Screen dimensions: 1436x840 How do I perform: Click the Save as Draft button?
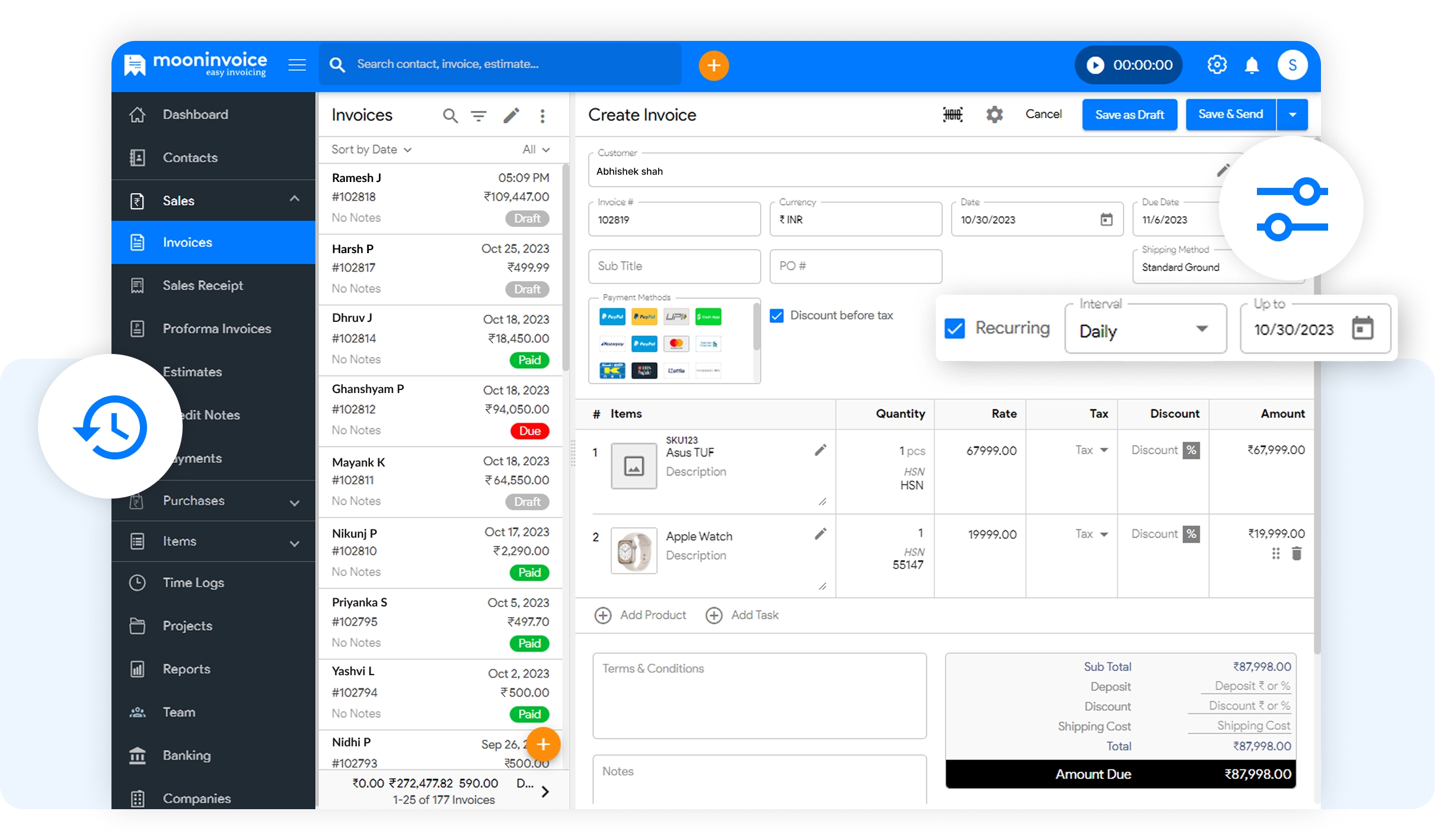point(1129,114)
